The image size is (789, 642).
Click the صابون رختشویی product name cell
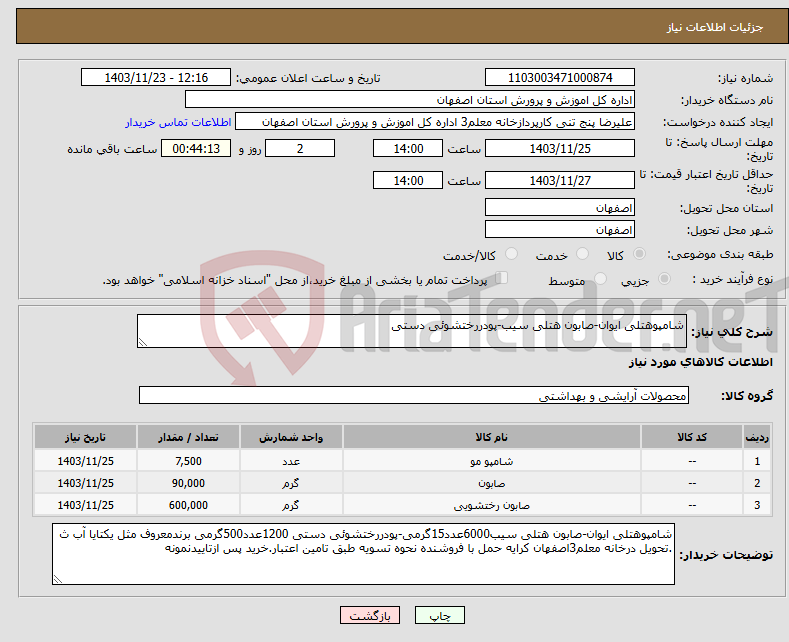(x=492, y=505)
